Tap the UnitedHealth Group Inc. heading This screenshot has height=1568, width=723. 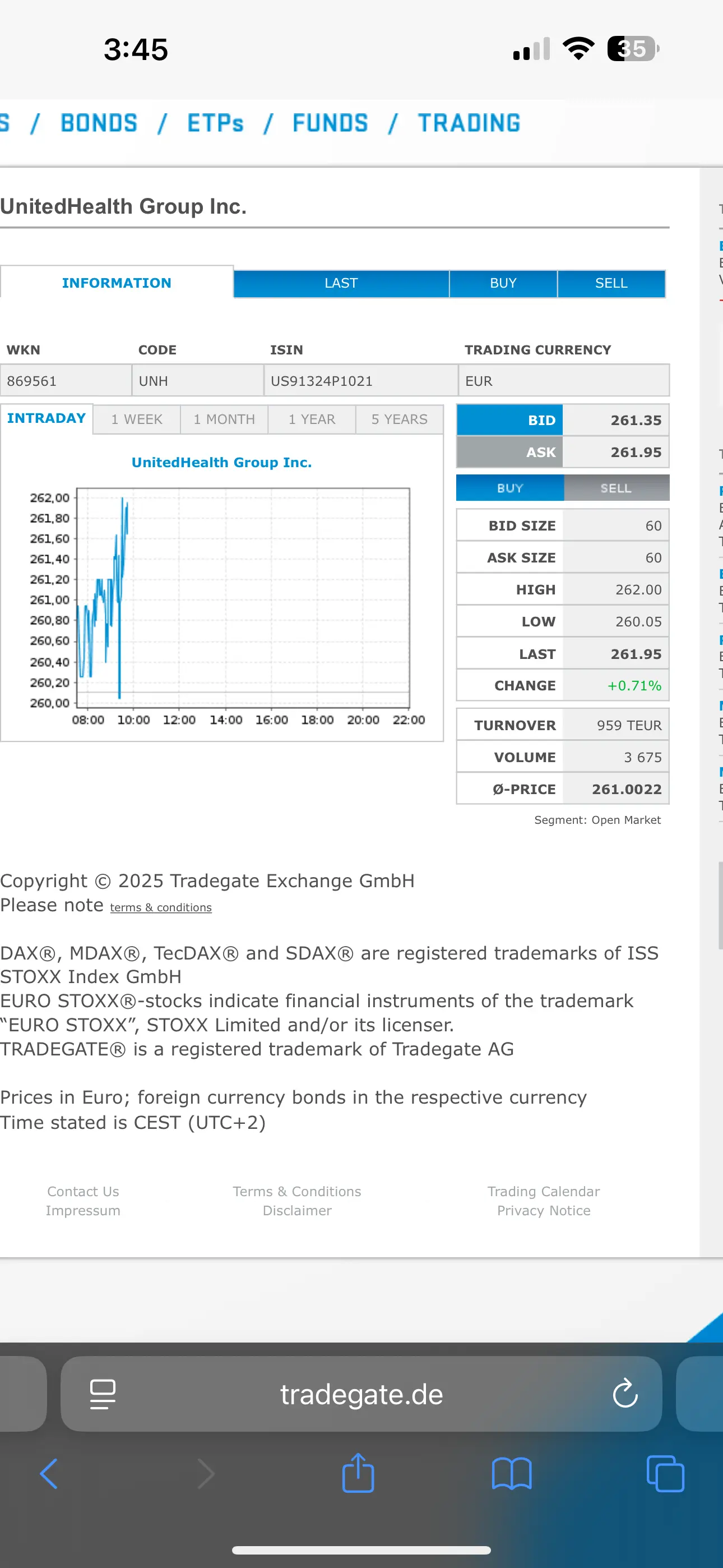123,206
